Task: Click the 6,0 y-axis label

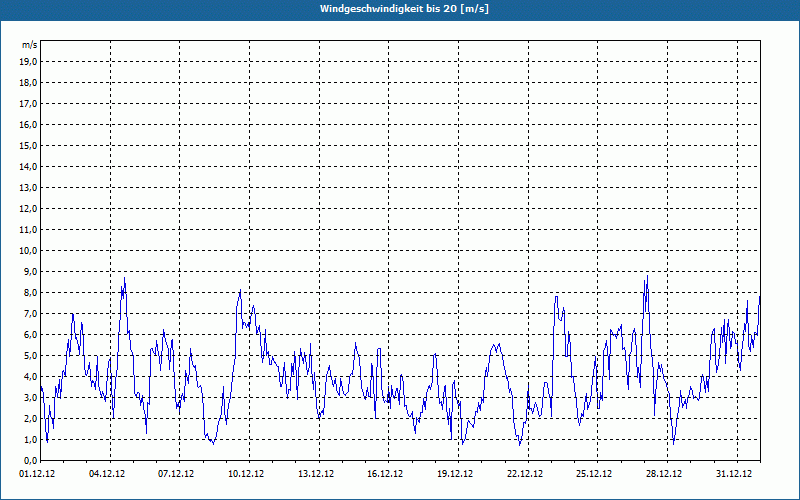Action: coord(30,334)
